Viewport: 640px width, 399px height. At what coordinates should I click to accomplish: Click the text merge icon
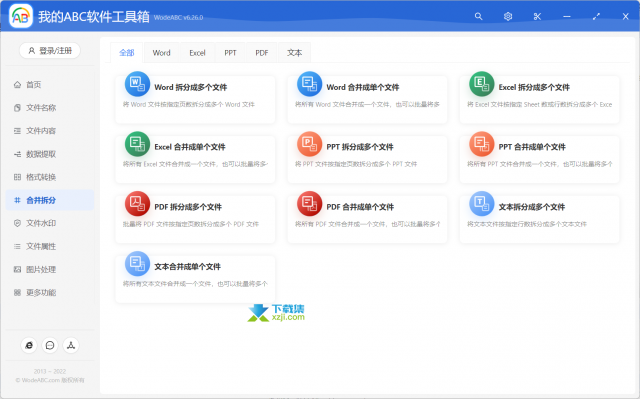[137, 264]
